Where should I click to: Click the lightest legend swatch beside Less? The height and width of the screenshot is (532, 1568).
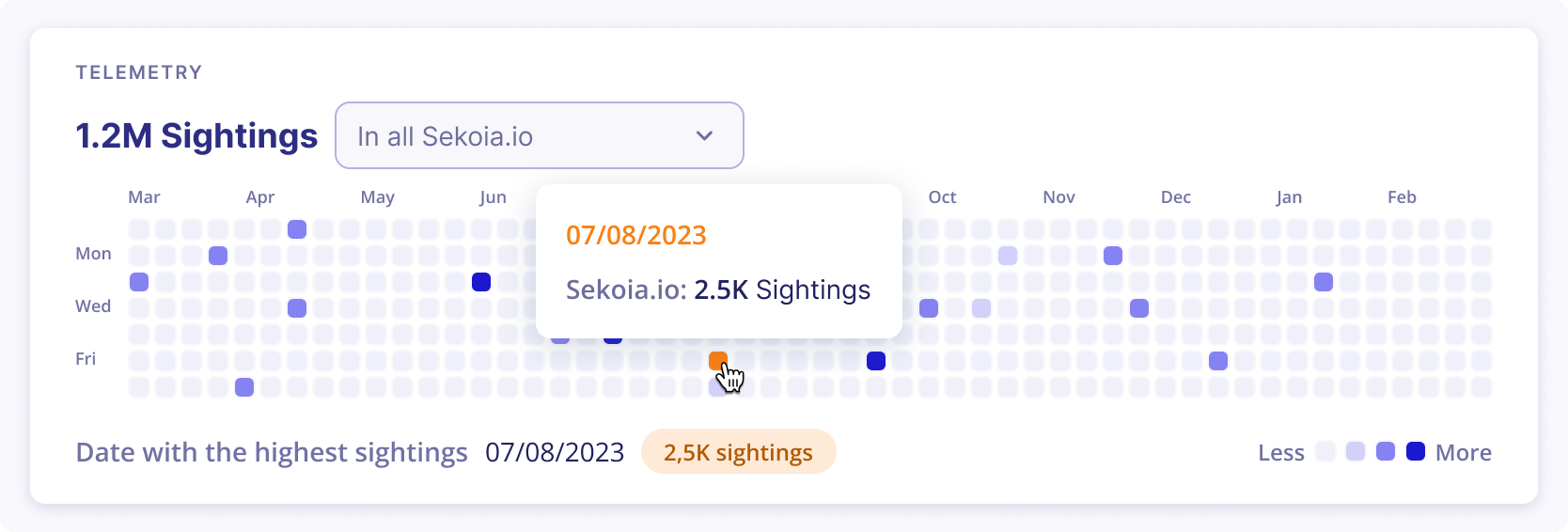(1325, 451)
